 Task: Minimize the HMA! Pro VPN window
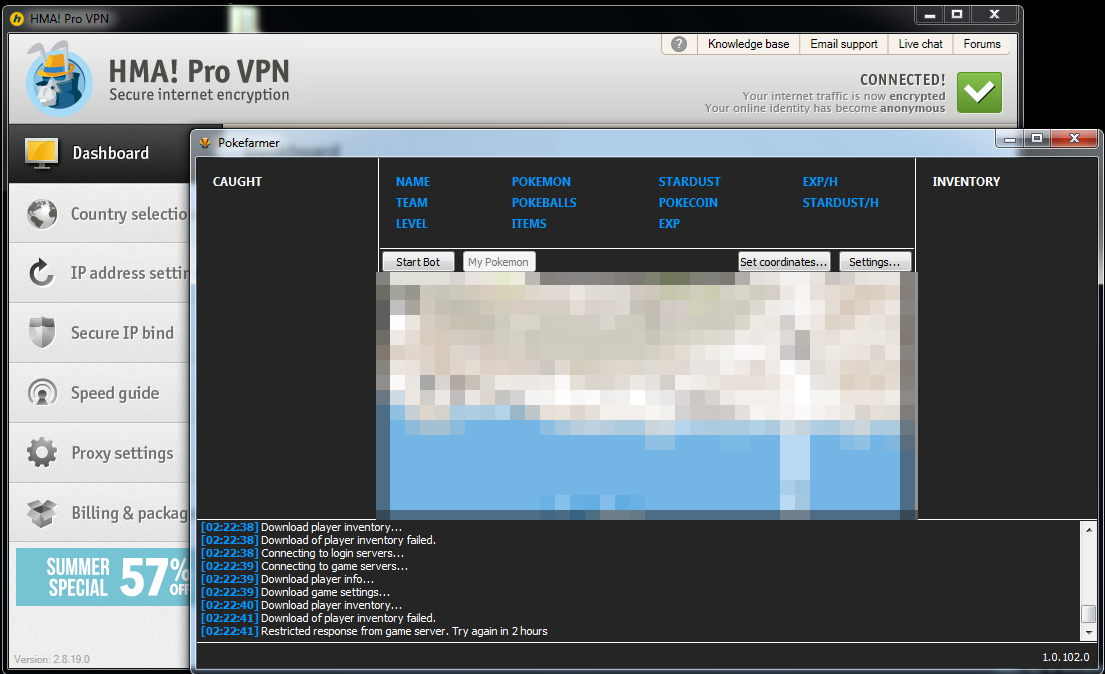click(x=930, y=14)
